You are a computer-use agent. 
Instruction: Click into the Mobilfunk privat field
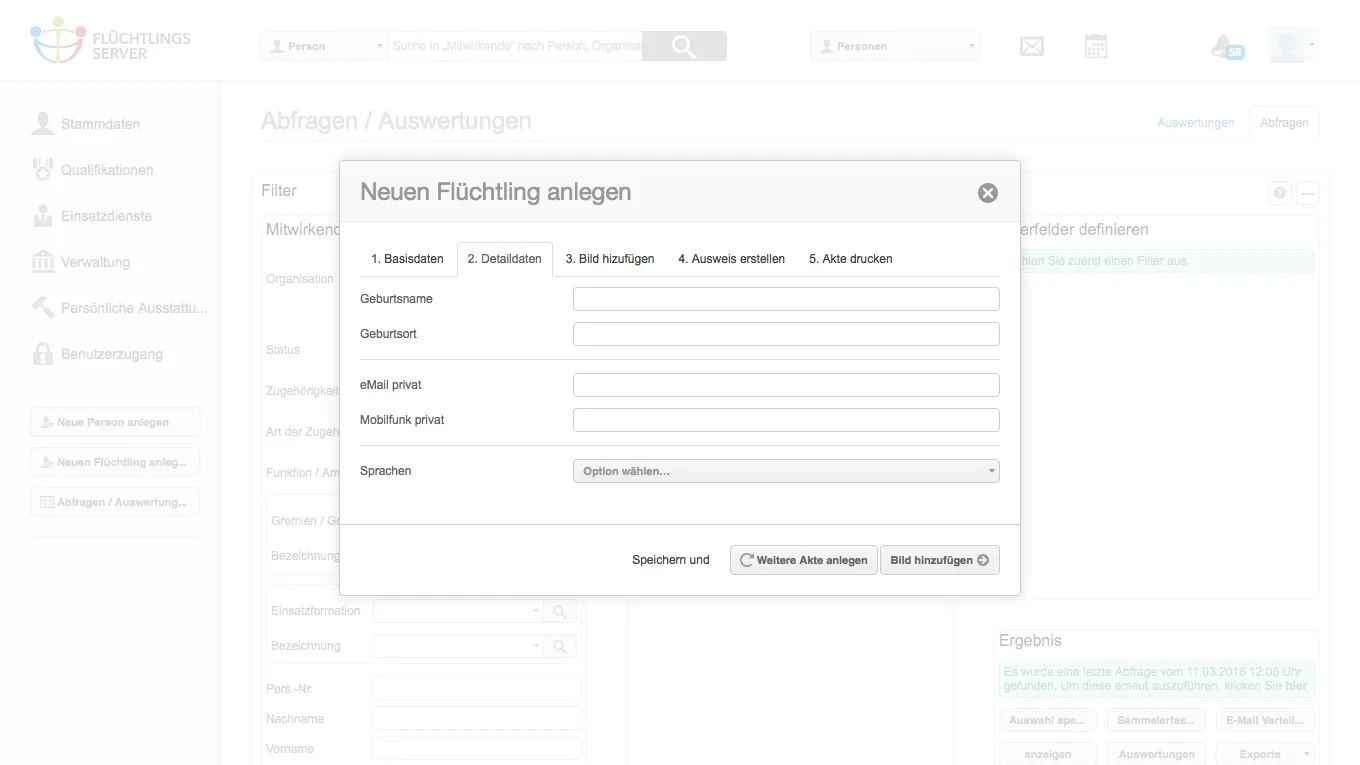click(x=786, y=420)
